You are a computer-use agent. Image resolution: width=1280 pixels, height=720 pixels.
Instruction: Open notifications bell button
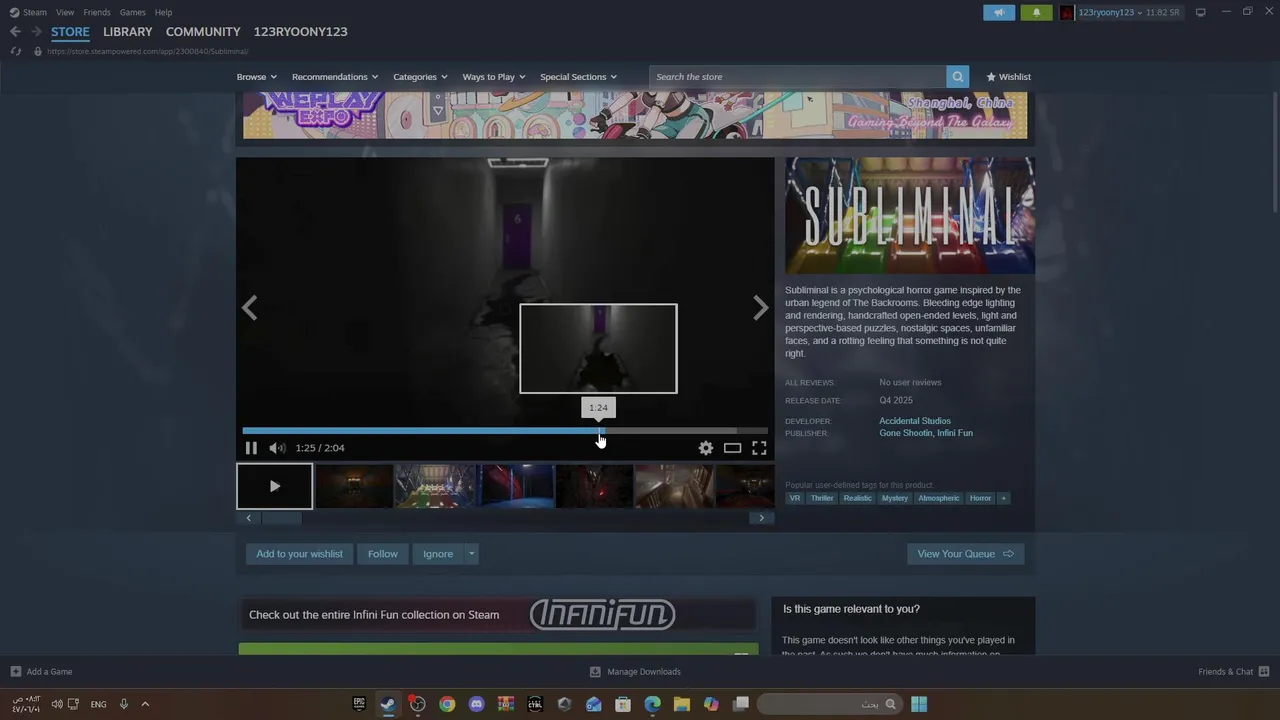click(1036, 12)
